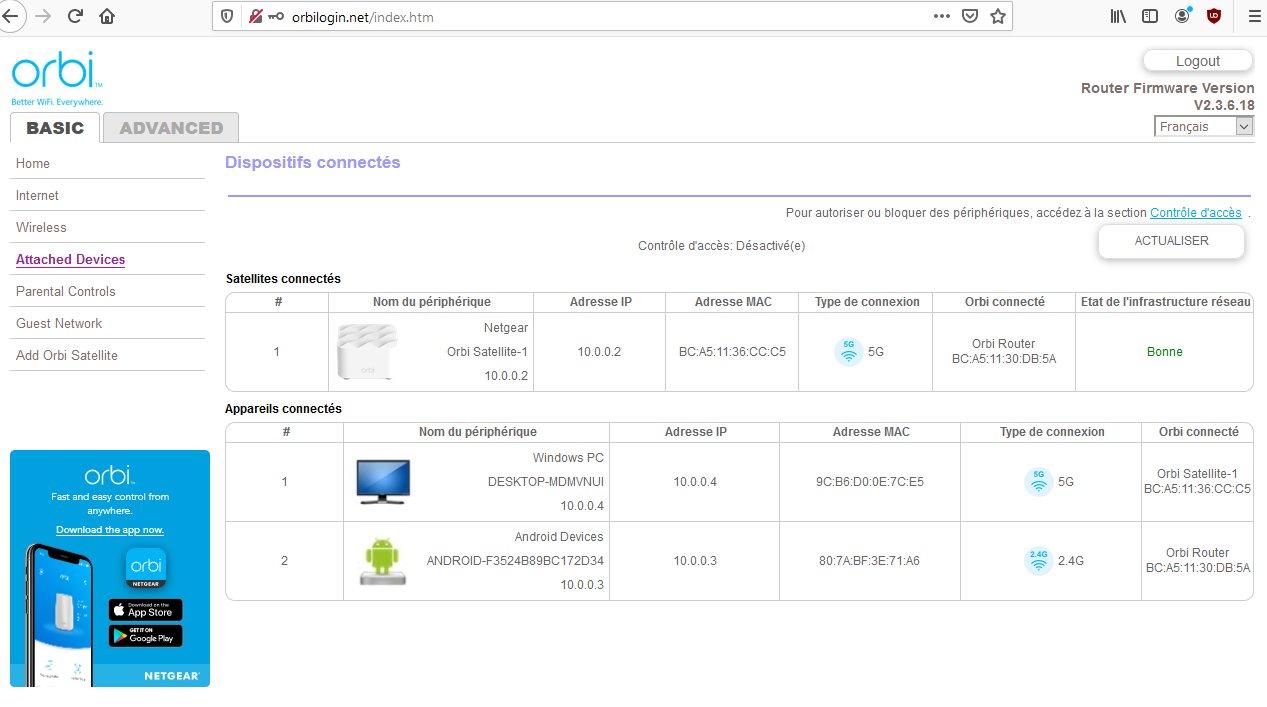Follow the Contrôle d'accès link
The image size is (1267, 707).
click(x=1195, y=213)
